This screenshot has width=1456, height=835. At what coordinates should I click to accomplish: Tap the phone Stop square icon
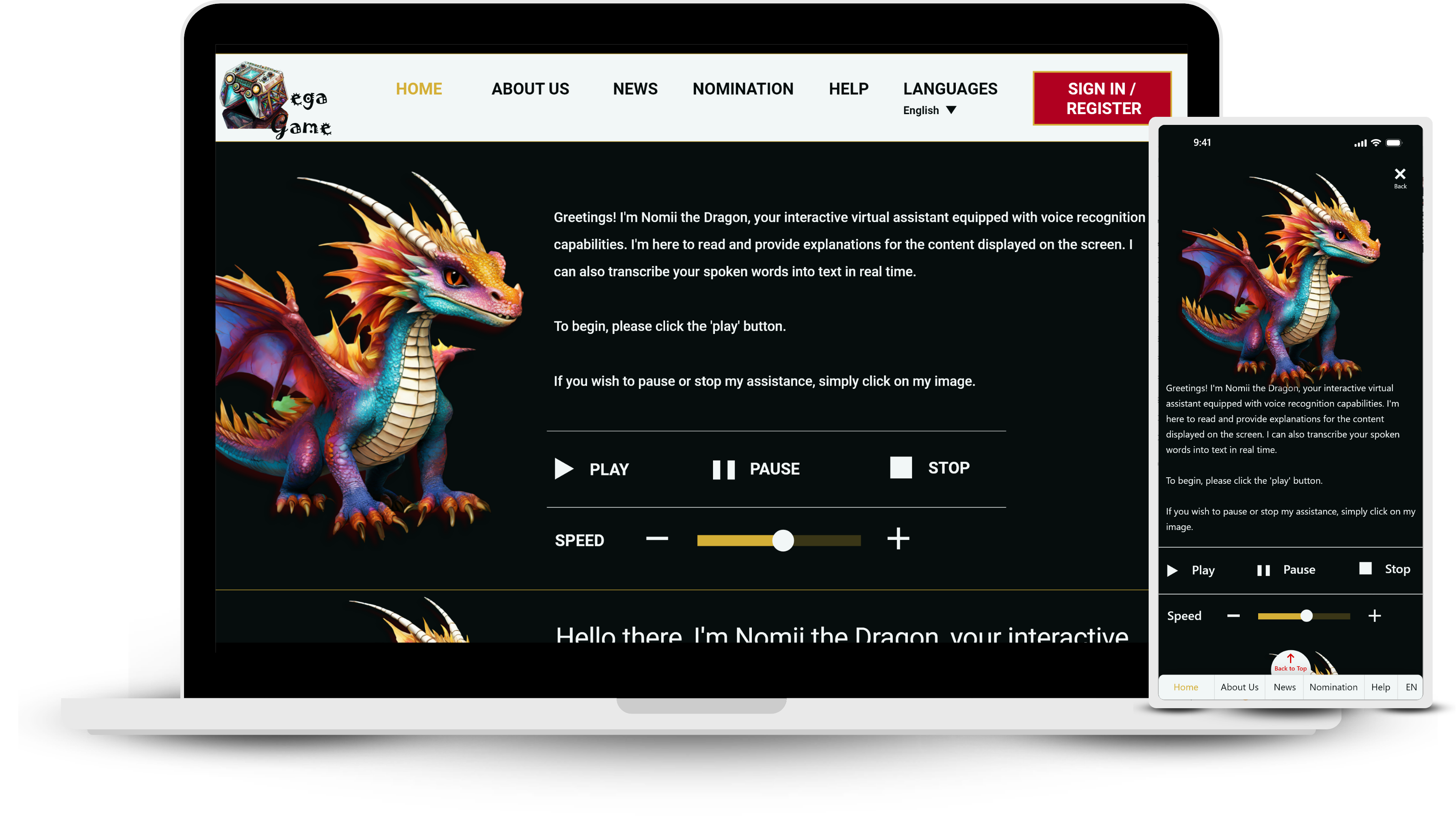coord(1365,568)
